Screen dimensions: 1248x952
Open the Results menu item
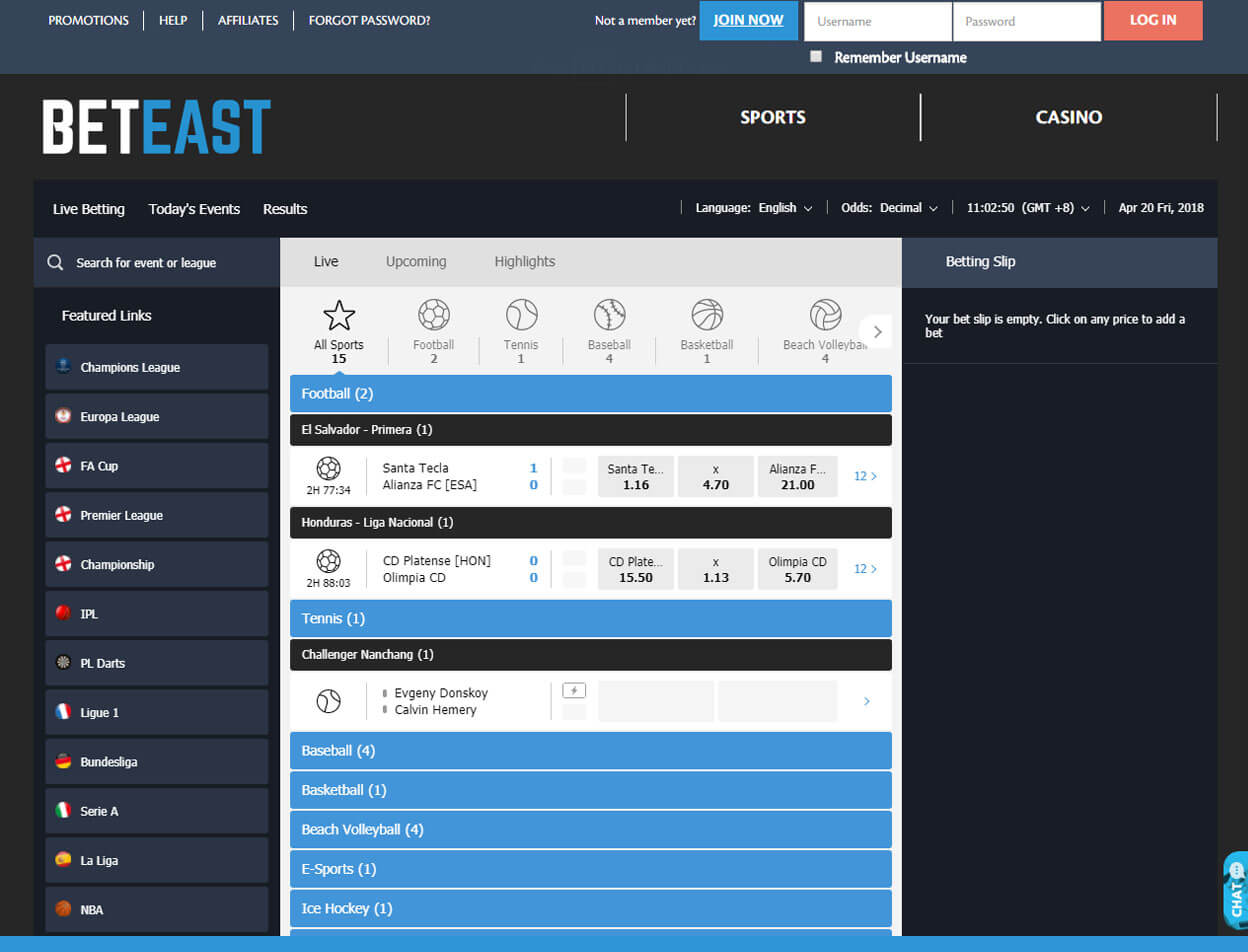(285, 209)
